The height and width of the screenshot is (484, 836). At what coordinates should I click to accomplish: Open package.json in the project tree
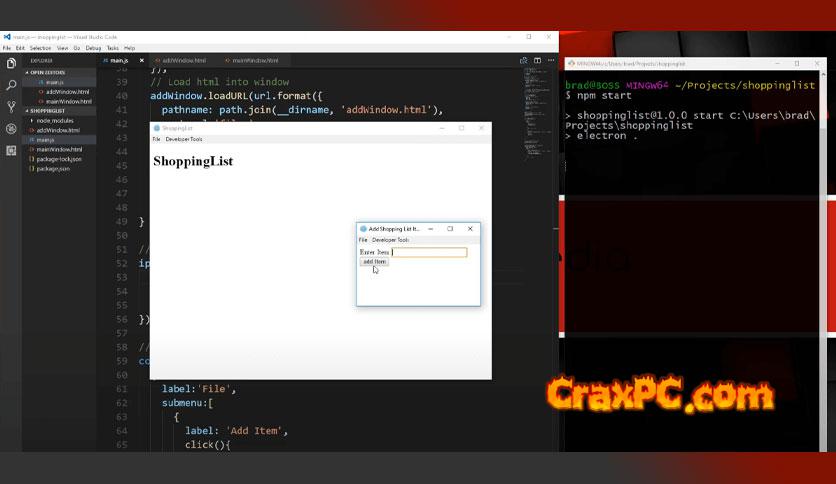point(53,168)
